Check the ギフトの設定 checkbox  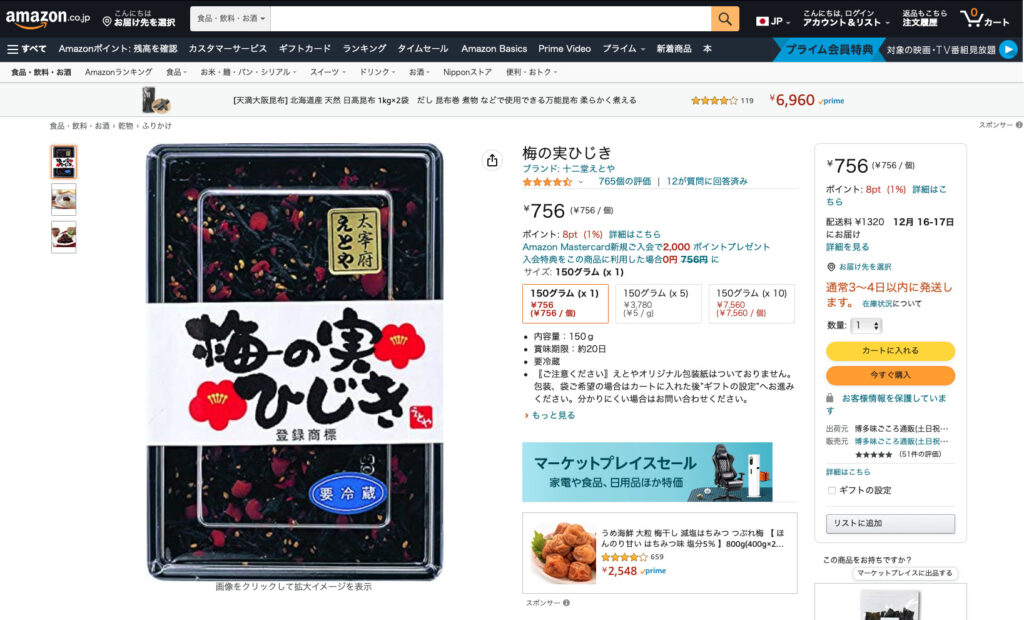(831, 491)
